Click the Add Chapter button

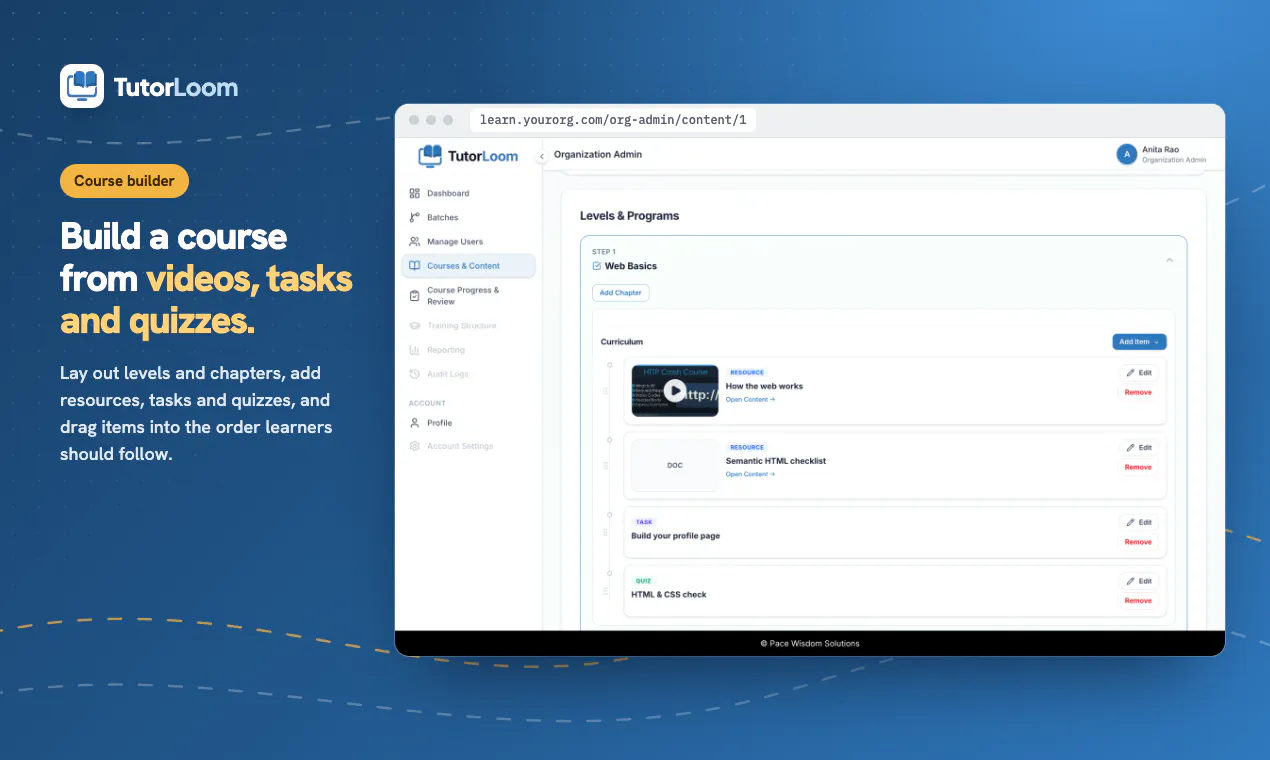pyautogui.click(x=620, y=293)
